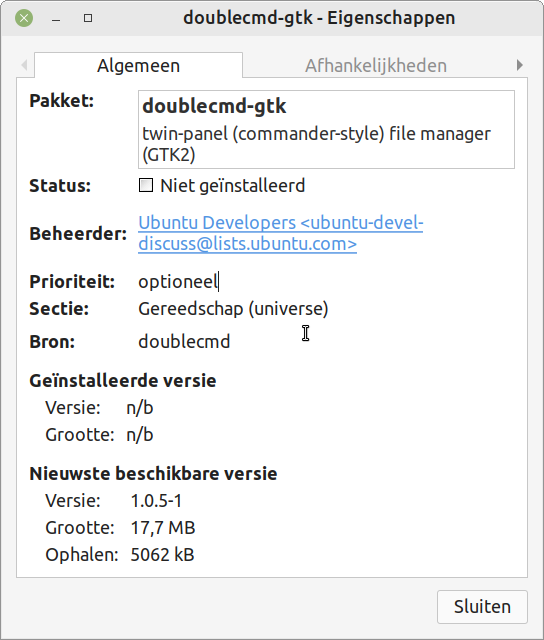The image size is (544, 640).
Task: Click the 'Pakket:' label
Action: point(62,100)
